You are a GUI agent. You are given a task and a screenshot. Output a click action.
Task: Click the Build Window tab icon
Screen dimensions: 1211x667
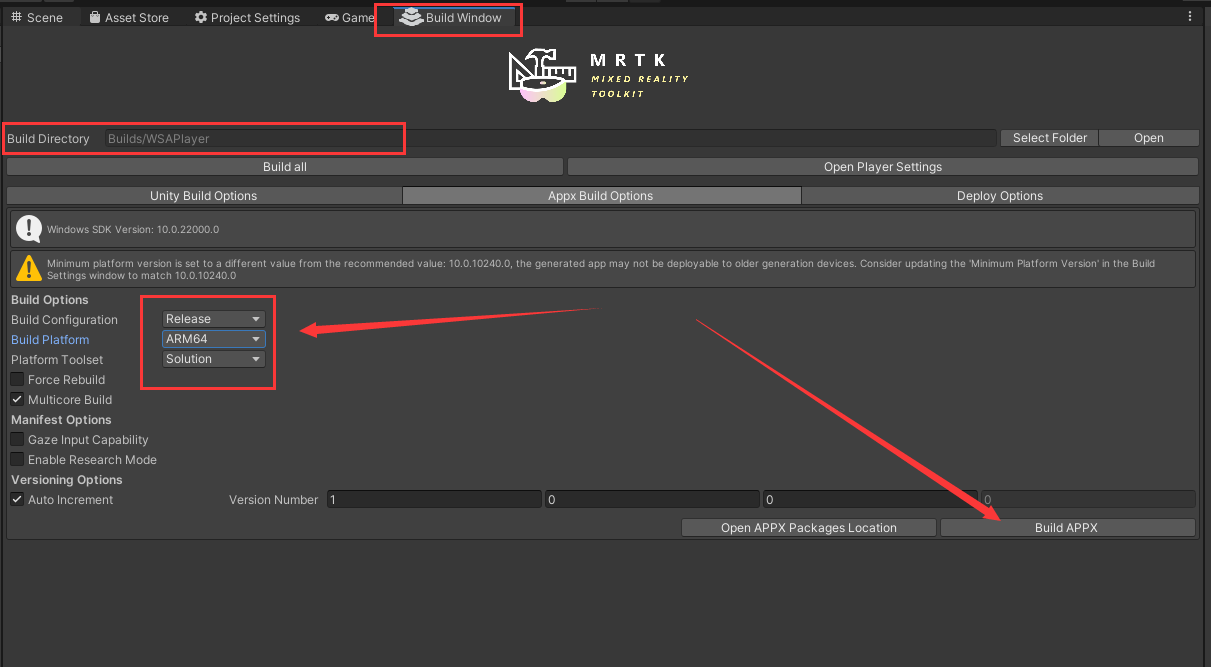pos(410,17)
